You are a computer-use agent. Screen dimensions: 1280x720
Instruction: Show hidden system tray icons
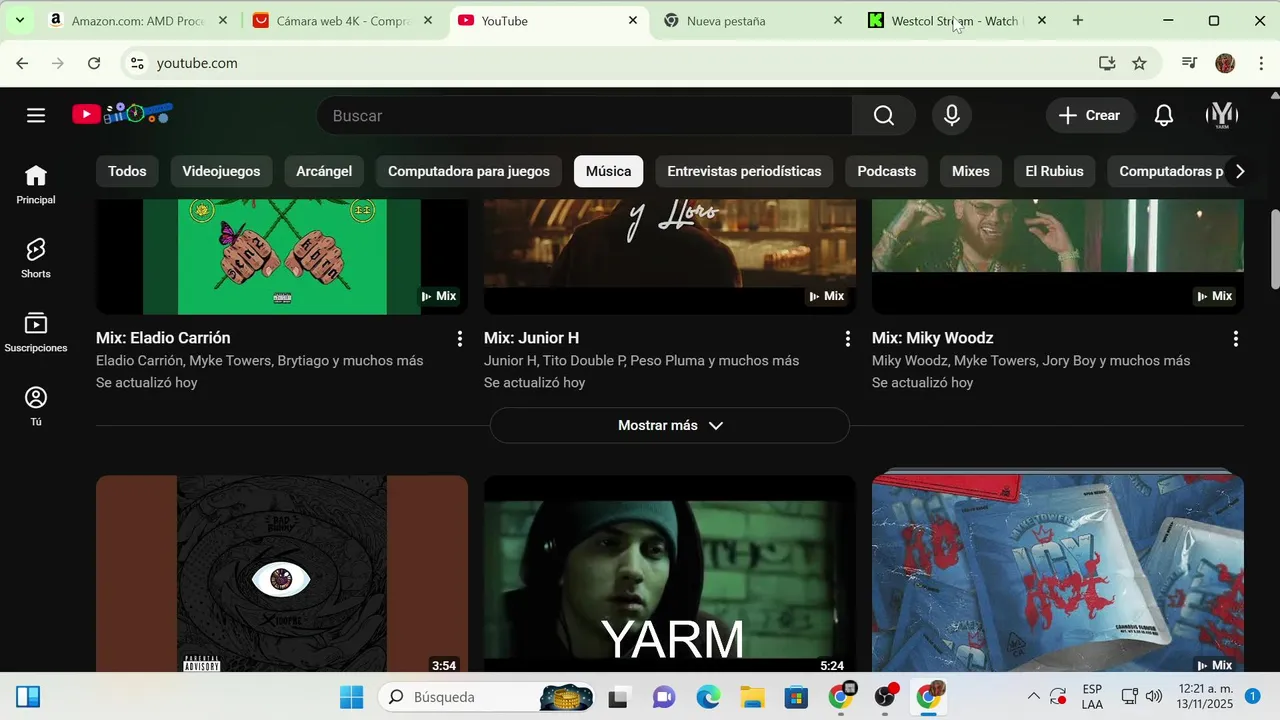coord(1033,697)
